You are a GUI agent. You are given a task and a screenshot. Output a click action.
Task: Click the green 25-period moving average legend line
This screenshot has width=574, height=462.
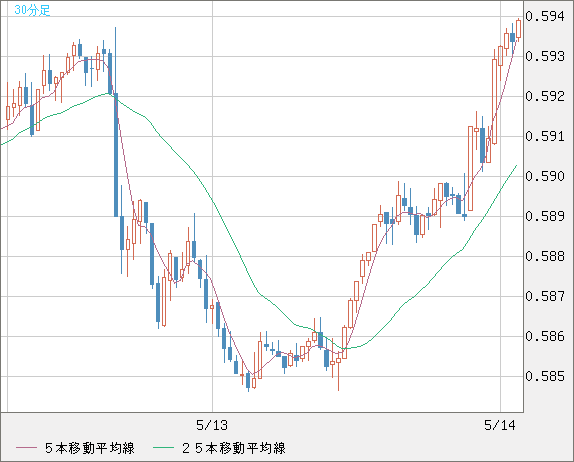coord(163,448)
